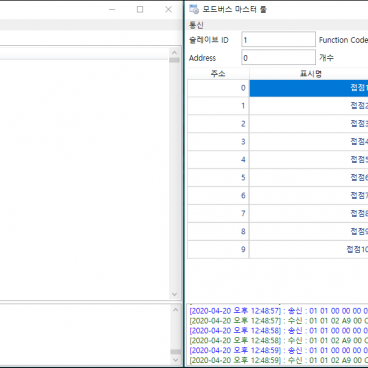
Task: Click upper pane scroll-up arrow in left window
Action: 174,53
